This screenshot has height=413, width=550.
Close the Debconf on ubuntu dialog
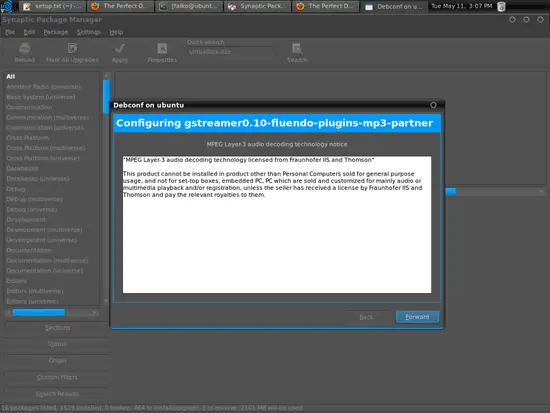[x=433, y=105]
